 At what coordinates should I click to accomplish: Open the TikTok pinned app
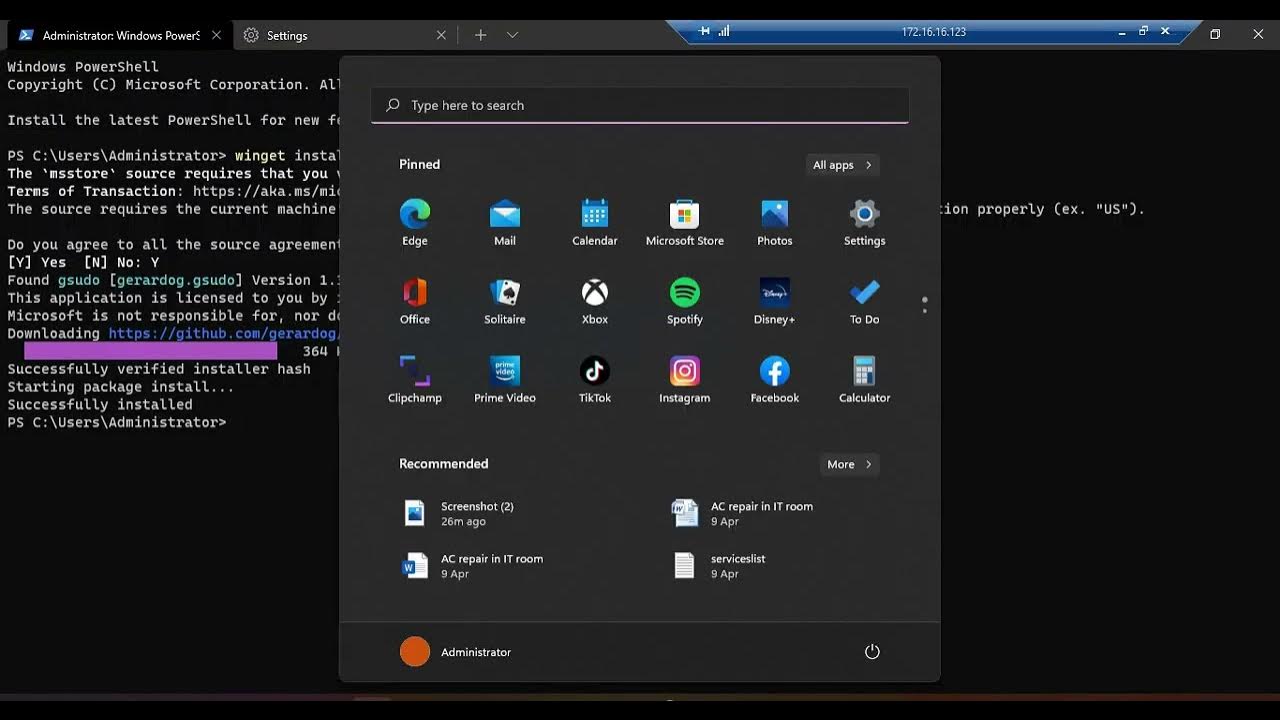pos(595,380)
